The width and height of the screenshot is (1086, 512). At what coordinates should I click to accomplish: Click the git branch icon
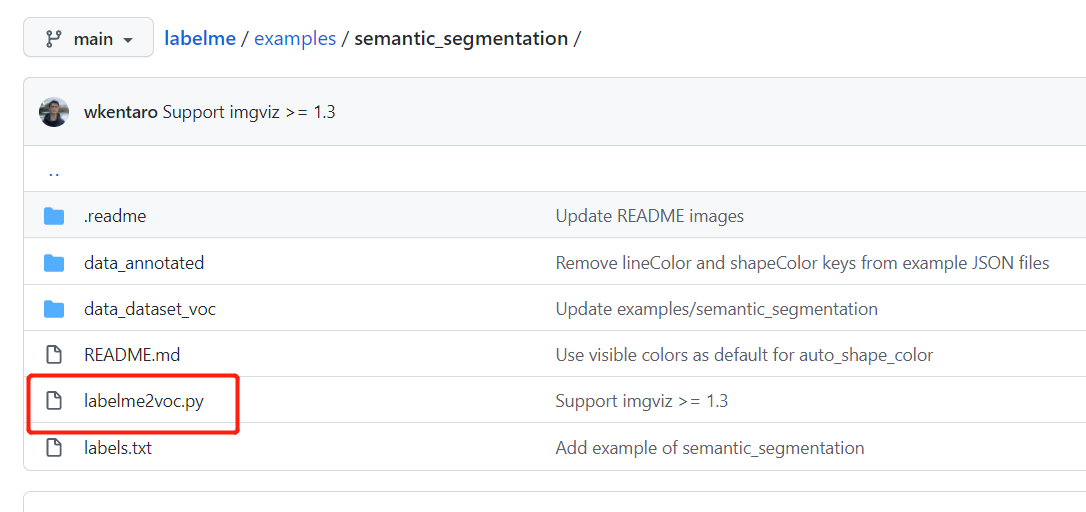click(x=53, y=39)
